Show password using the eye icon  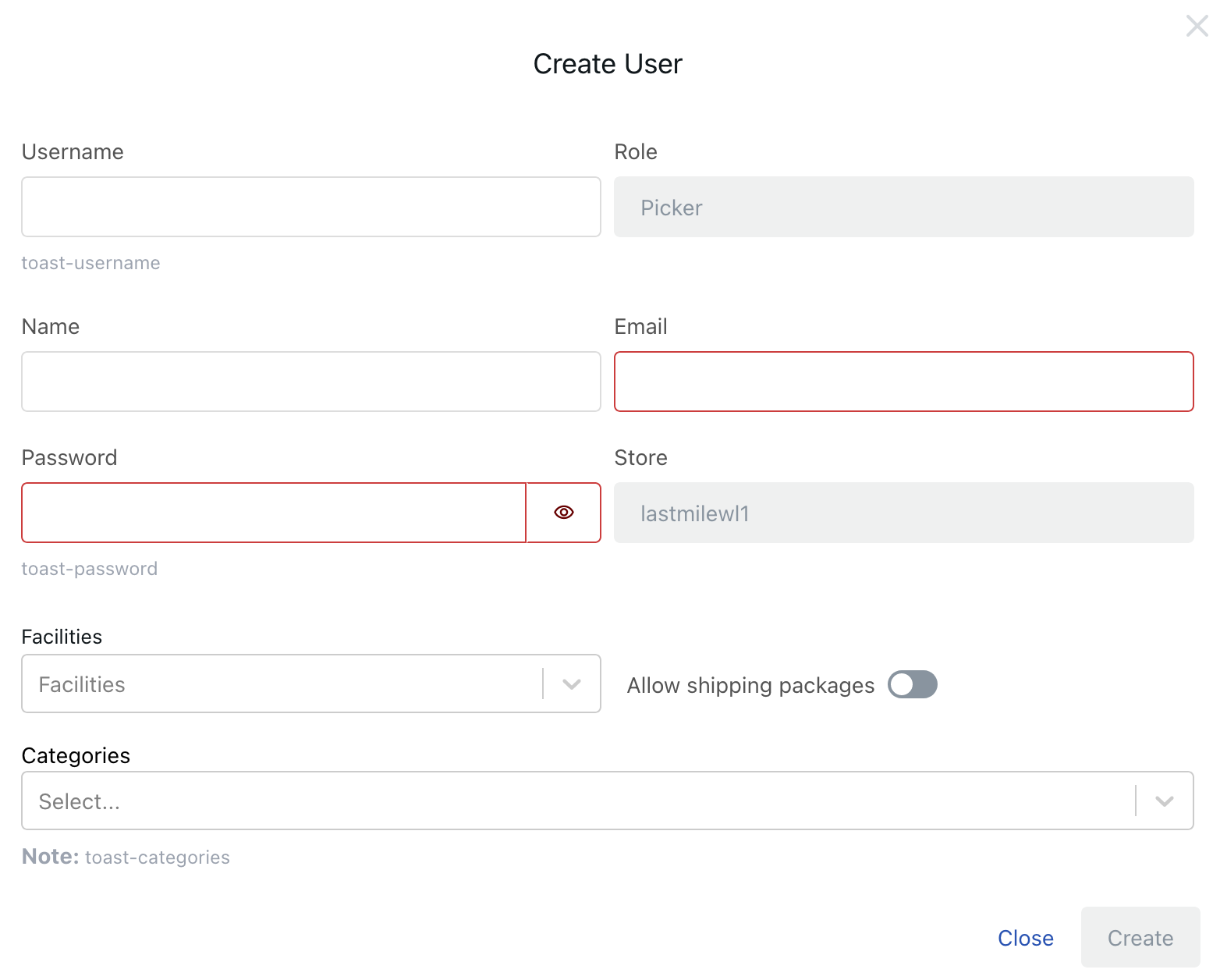(x=564, y=513)
